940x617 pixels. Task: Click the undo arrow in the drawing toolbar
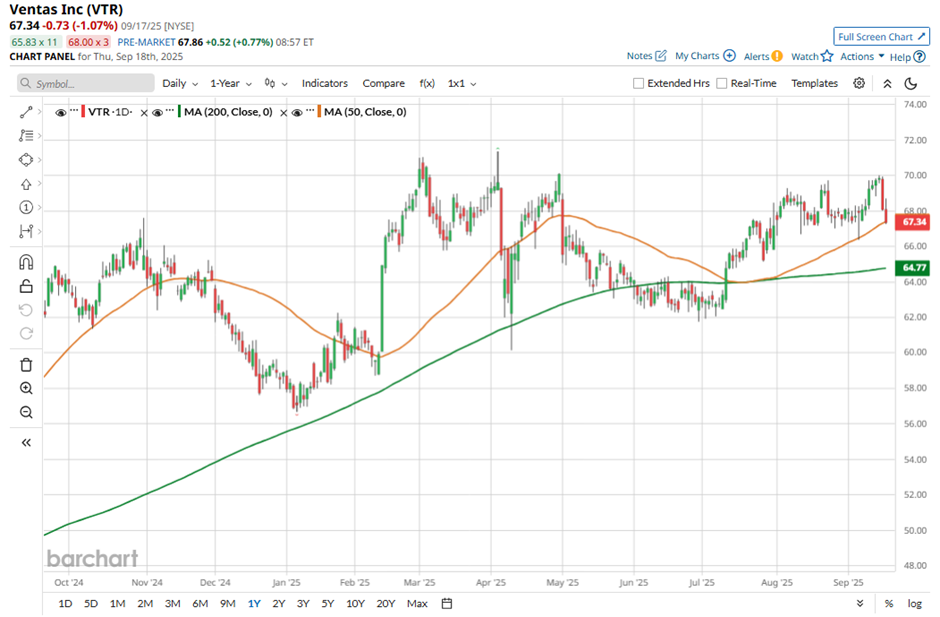click(26, 310)
